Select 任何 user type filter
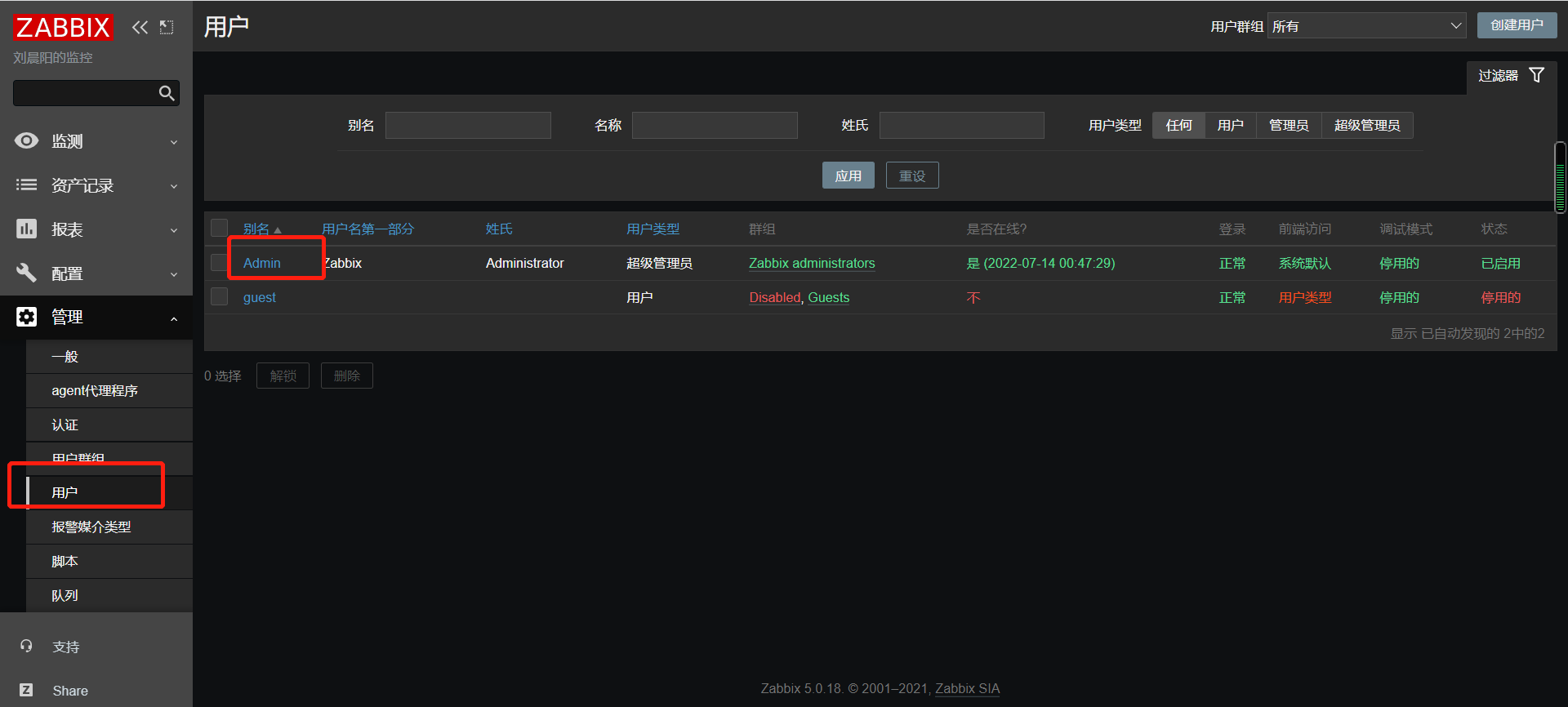This screenshot has height=707, width=1568. pyautogui.click(x=1178, y=125)
